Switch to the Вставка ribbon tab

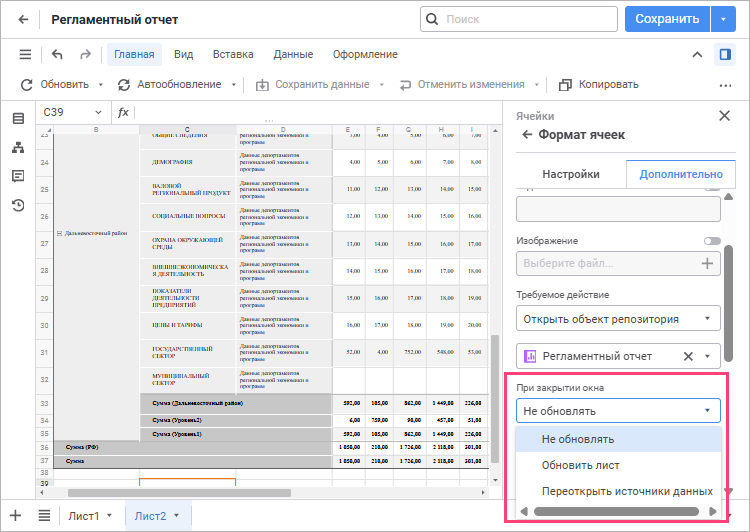[x=233, y=55]
